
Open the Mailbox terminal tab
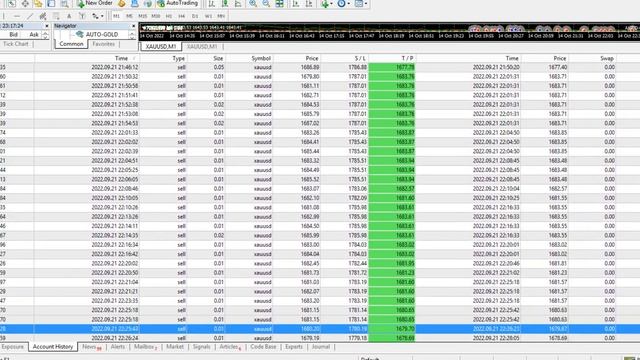point(145,347)
